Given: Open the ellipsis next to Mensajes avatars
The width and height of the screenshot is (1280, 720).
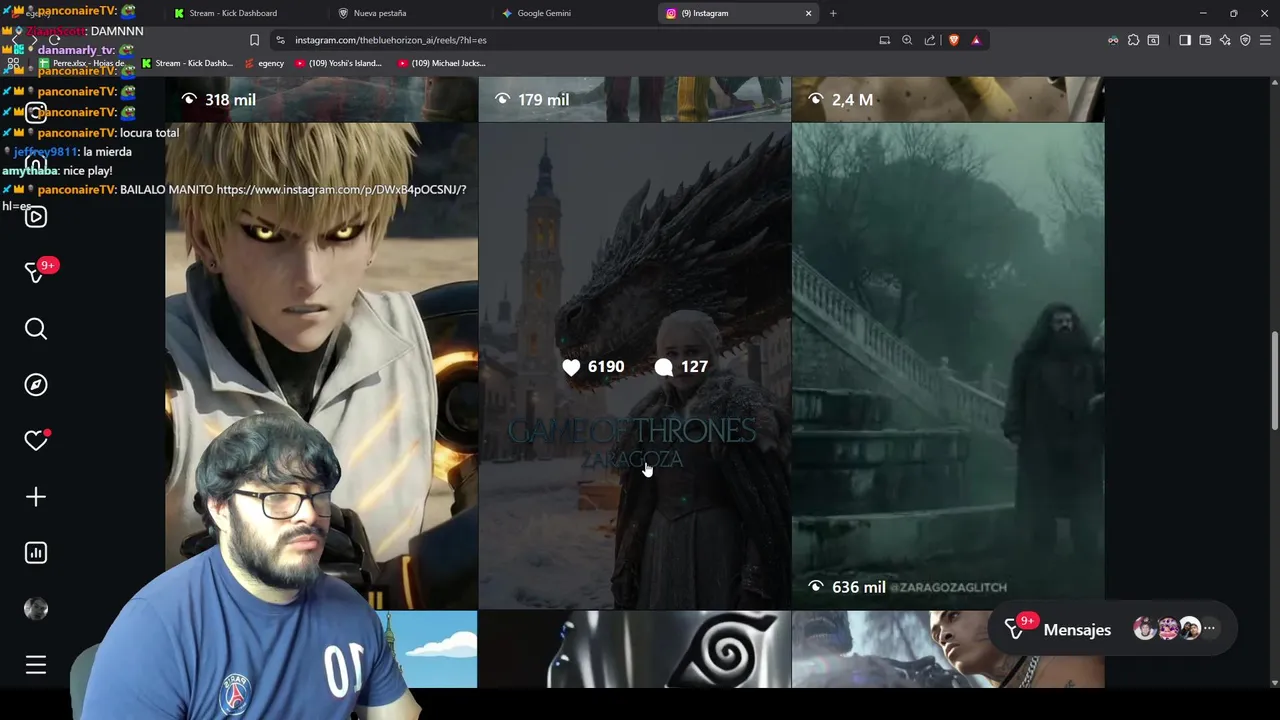Looking at the screenshot, I should (1209, 629).
